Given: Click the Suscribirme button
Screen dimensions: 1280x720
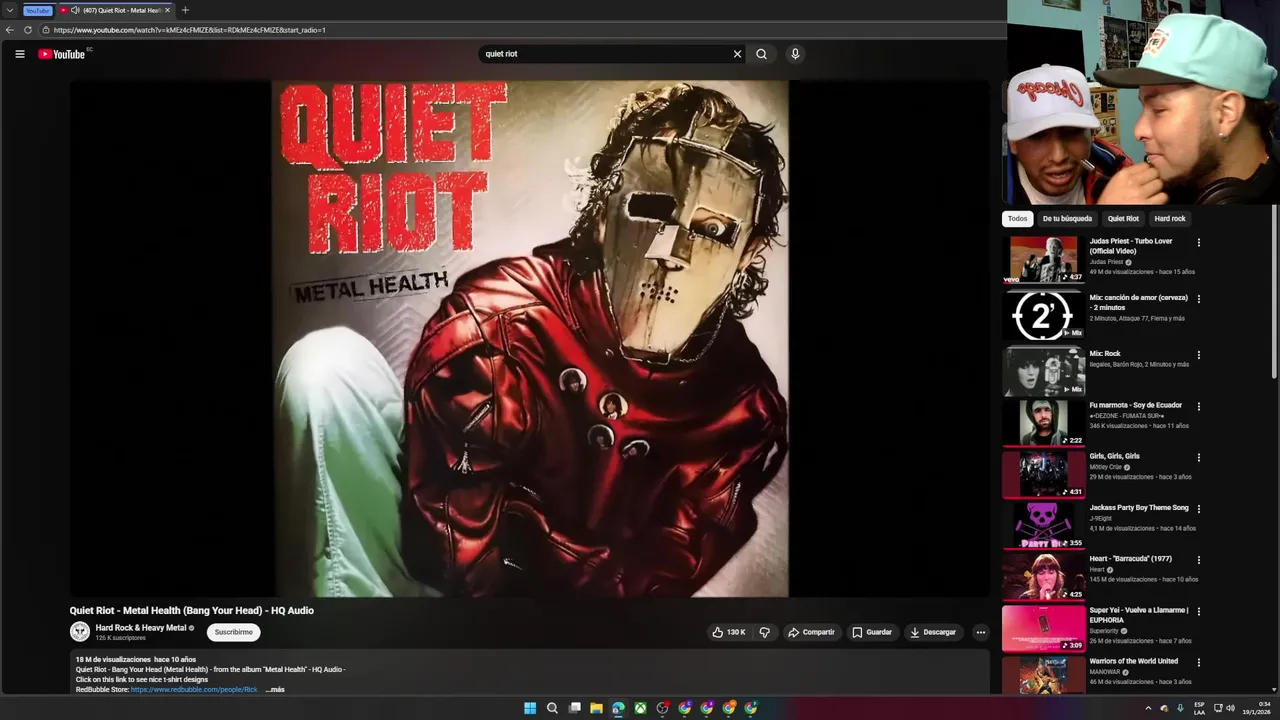Looking at the screenshot, I should (234, 632).
